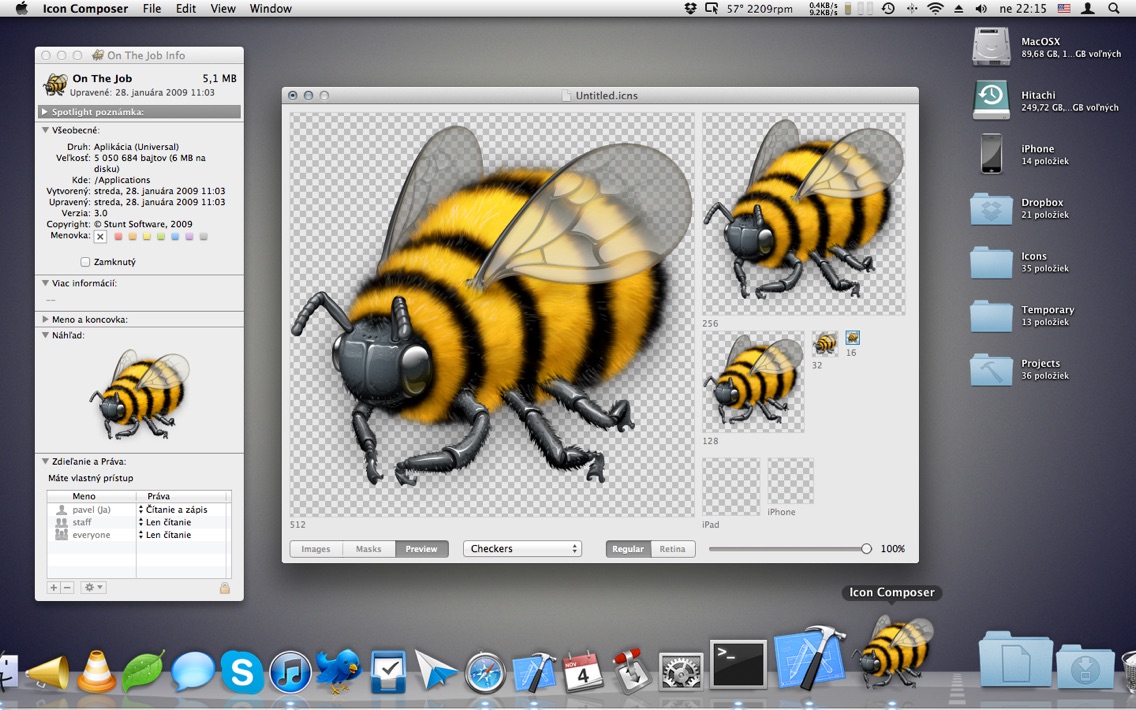The image size is (1136, 710).
Task: Open the Window menu
Action: click(271, 9)
